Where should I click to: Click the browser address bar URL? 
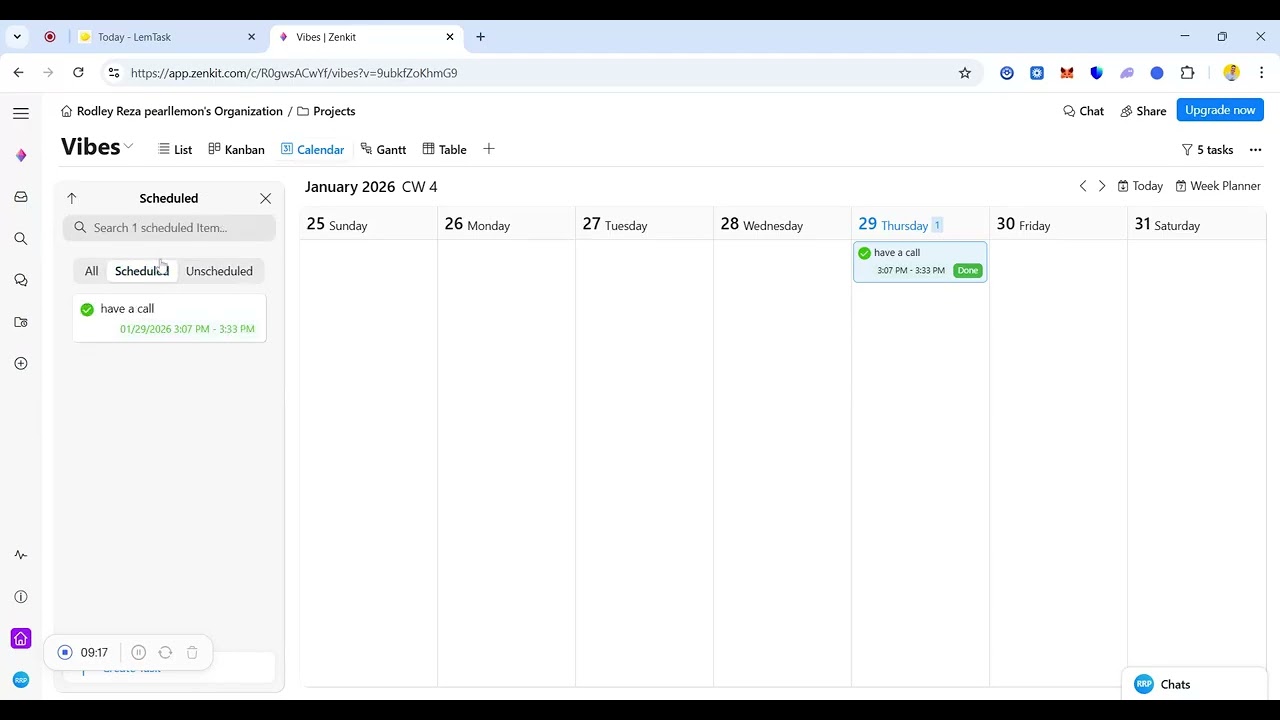(294, 73)
